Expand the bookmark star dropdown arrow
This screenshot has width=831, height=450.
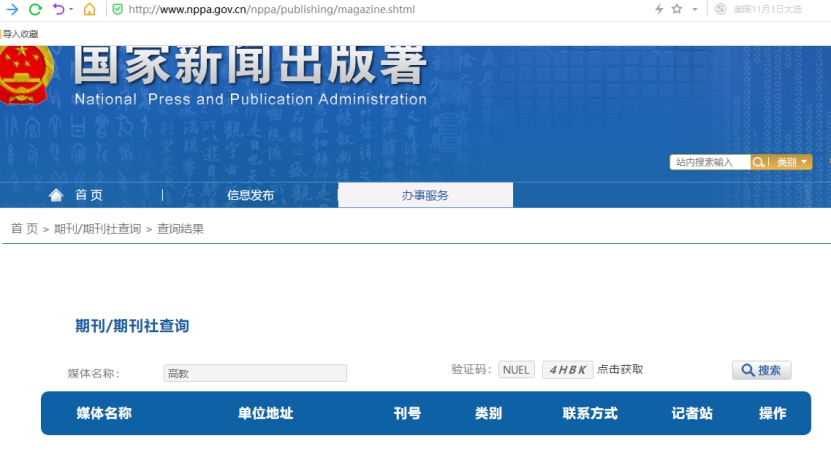click(x=695, y=9)
